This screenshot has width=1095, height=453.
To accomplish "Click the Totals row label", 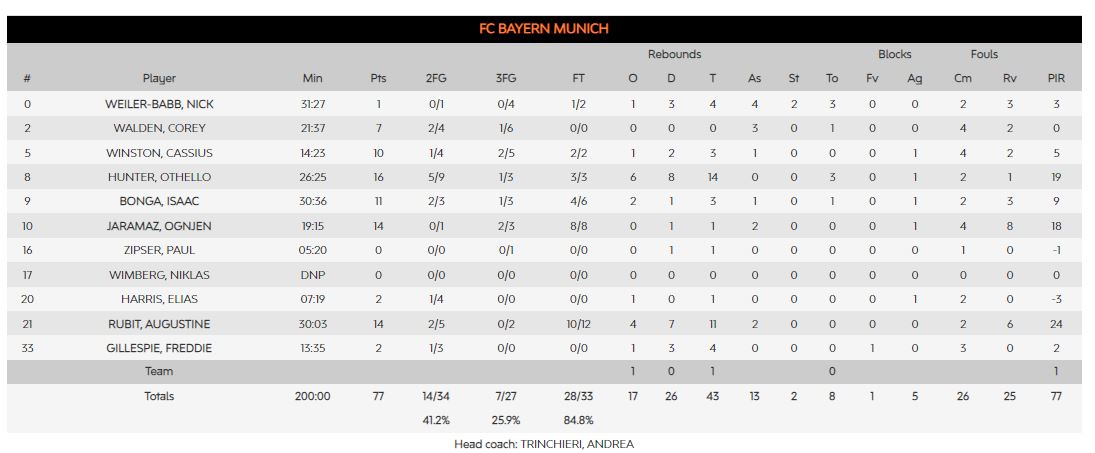I will pos(159,396).
